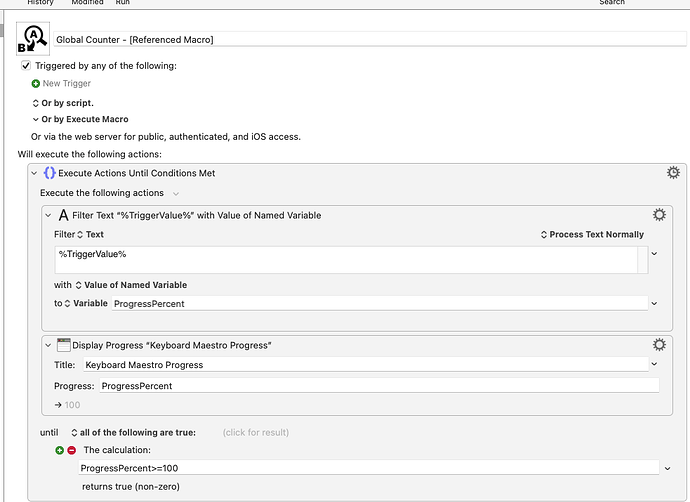The width and height of the screenshot is (690, 502).
Task: Click the Filter Text 'A' icon
Action: click(x=63, y=215)
